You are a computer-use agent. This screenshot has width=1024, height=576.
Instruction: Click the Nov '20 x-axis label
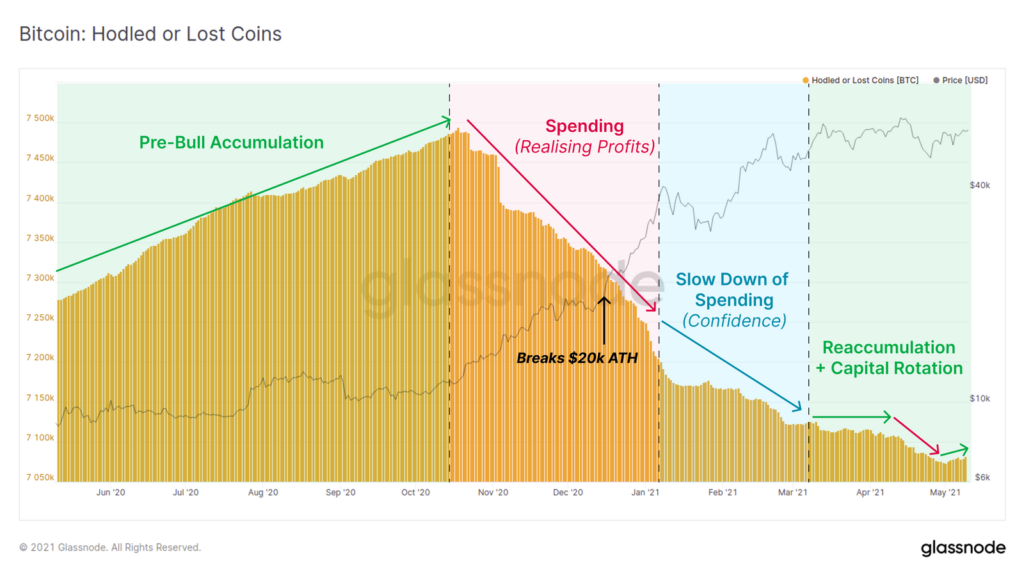(x=492, y=492)
